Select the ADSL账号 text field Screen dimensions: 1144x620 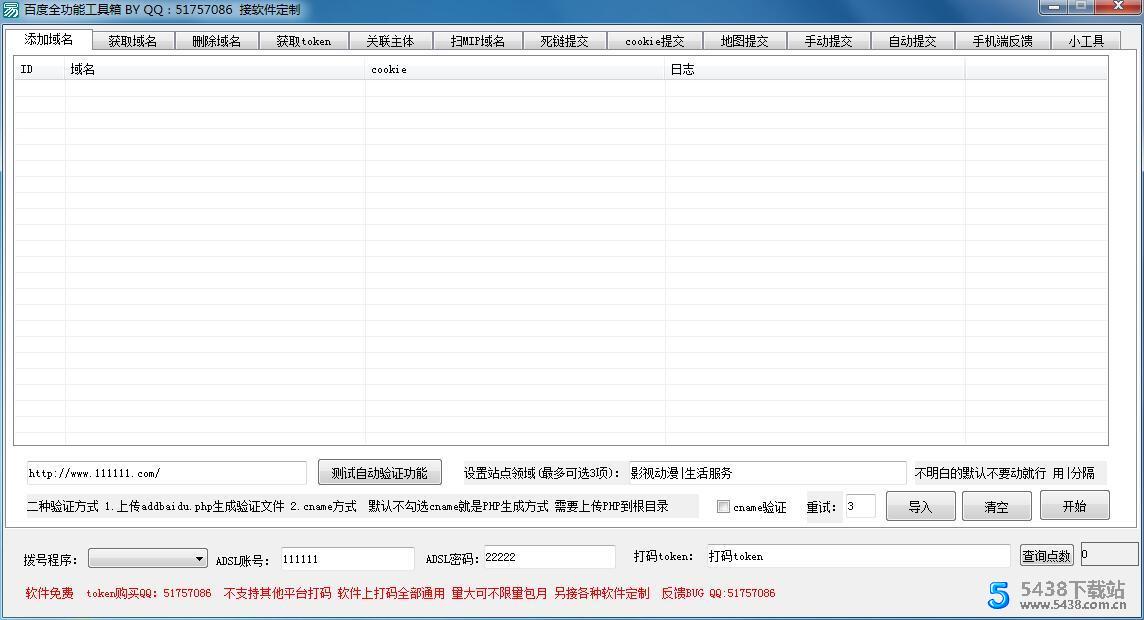pyautogui.click(x=345, y=558)
